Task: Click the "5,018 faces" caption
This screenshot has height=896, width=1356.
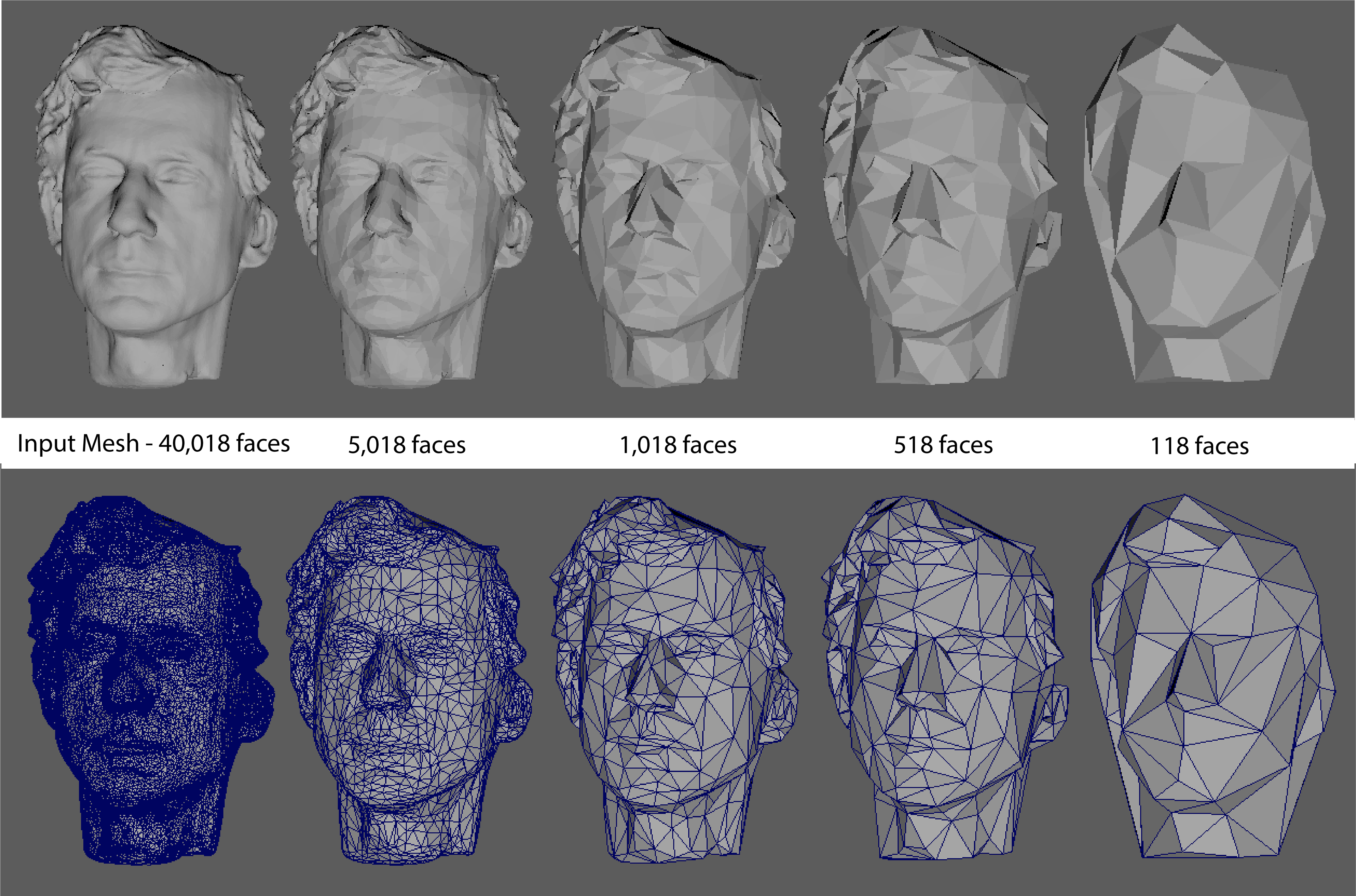Action: pyautogui.click(x=407, y=445)
